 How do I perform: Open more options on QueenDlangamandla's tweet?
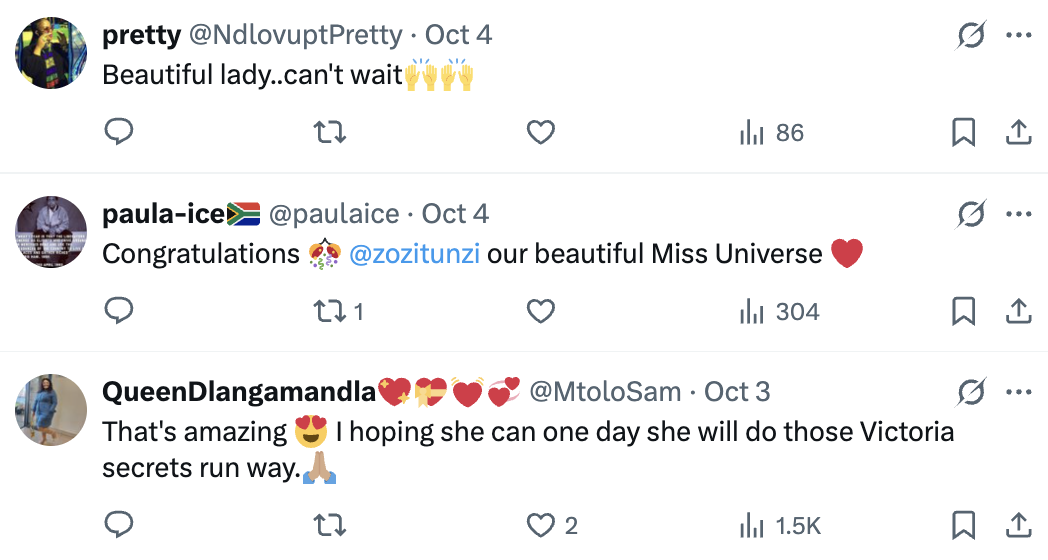1018,392
